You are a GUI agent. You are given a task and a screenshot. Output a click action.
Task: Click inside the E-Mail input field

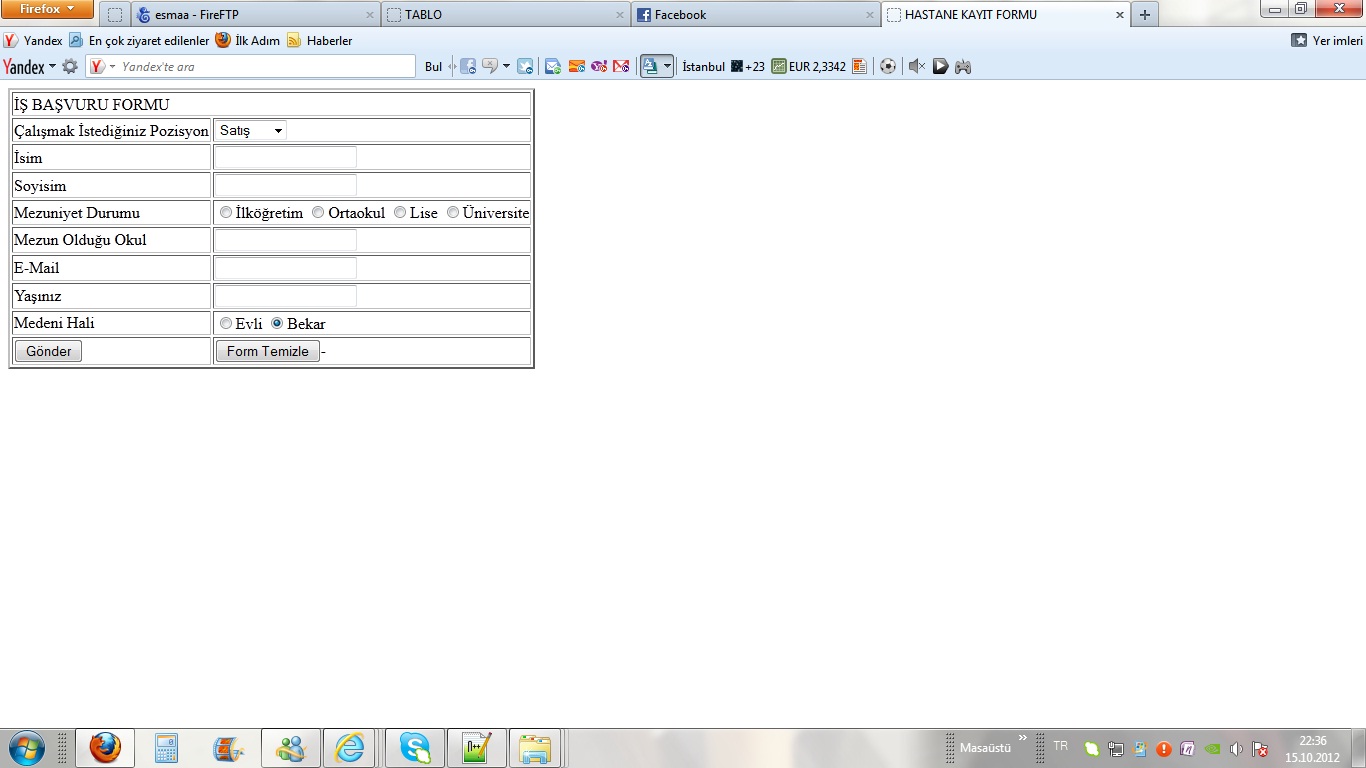[284, 267]
